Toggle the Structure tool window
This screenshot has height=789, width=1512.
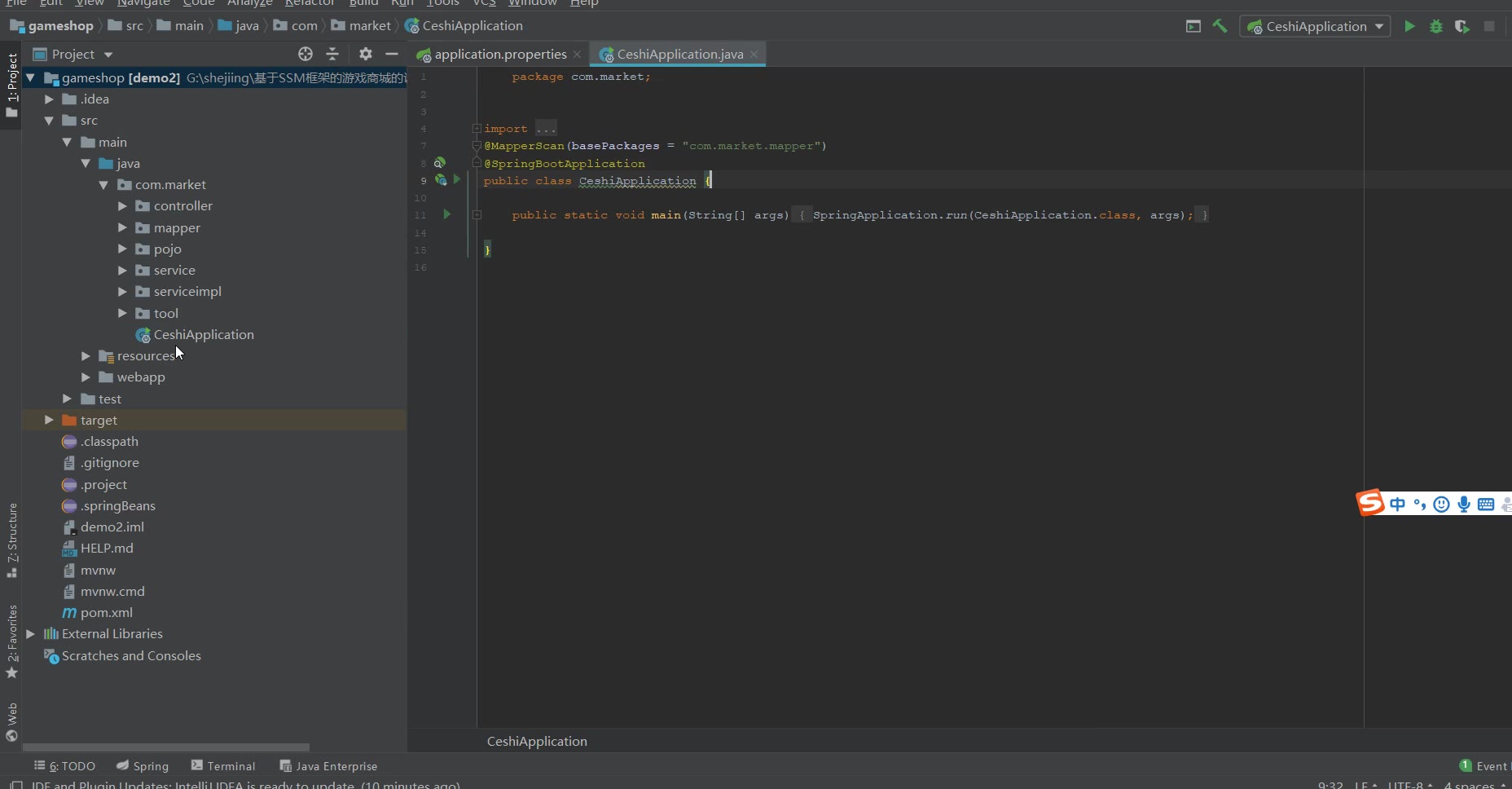(x=12, y=538)
